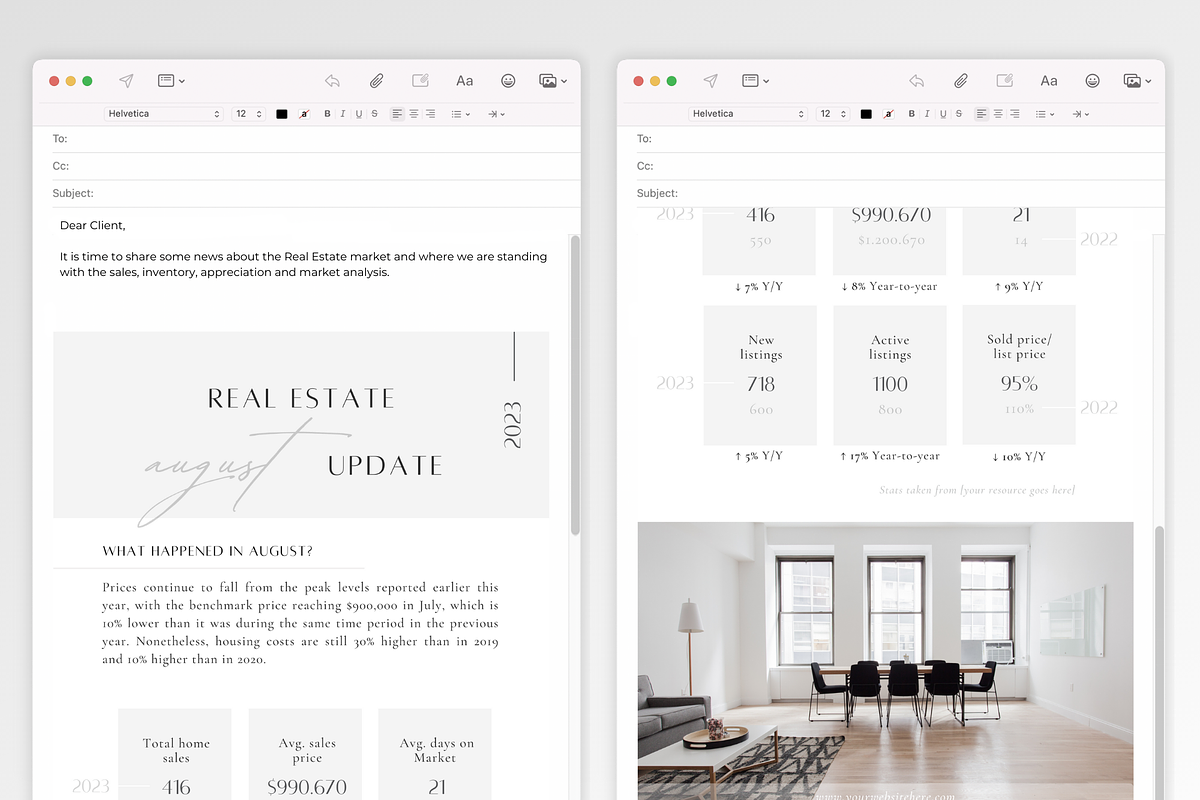Viewport: 1200px width, 800px height.
Task: Pick text color swatch in left window
Action: pos(282,114)
